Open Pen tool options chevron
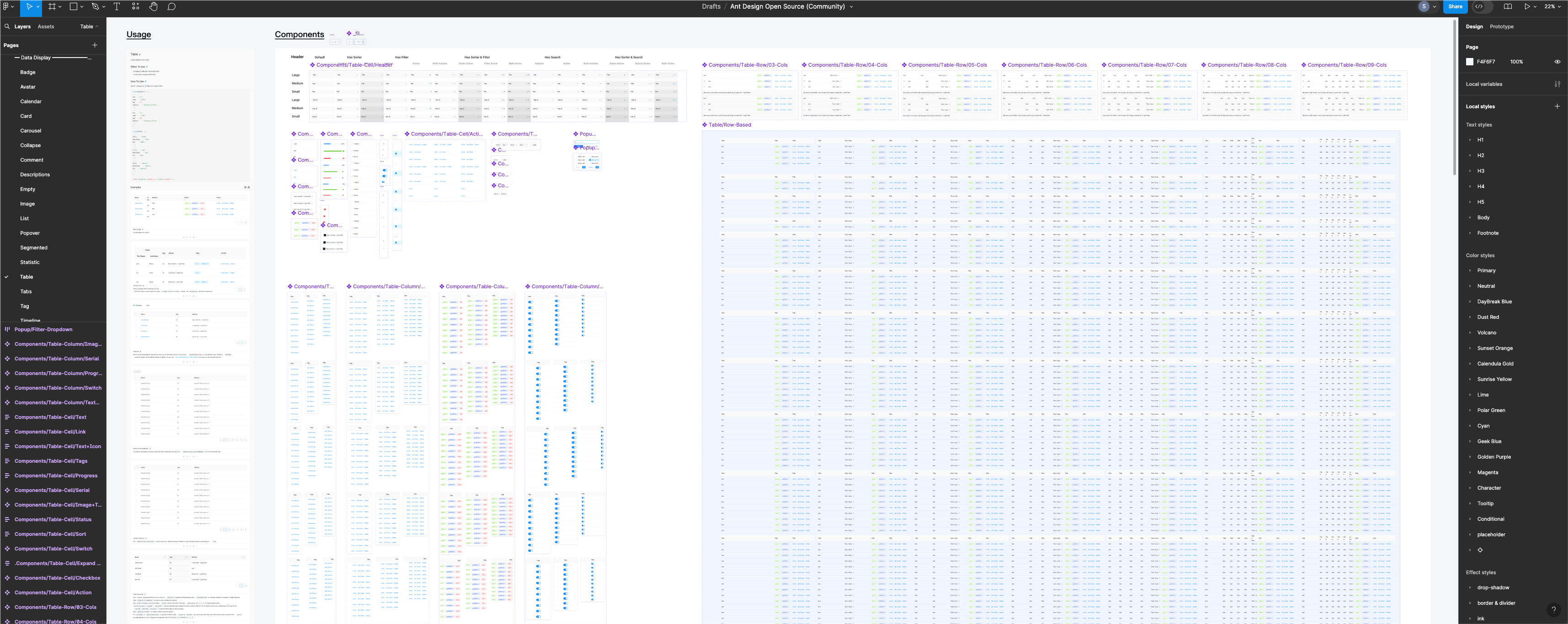The width and height of the screenshot is (1568, 624). pos(103,7)
